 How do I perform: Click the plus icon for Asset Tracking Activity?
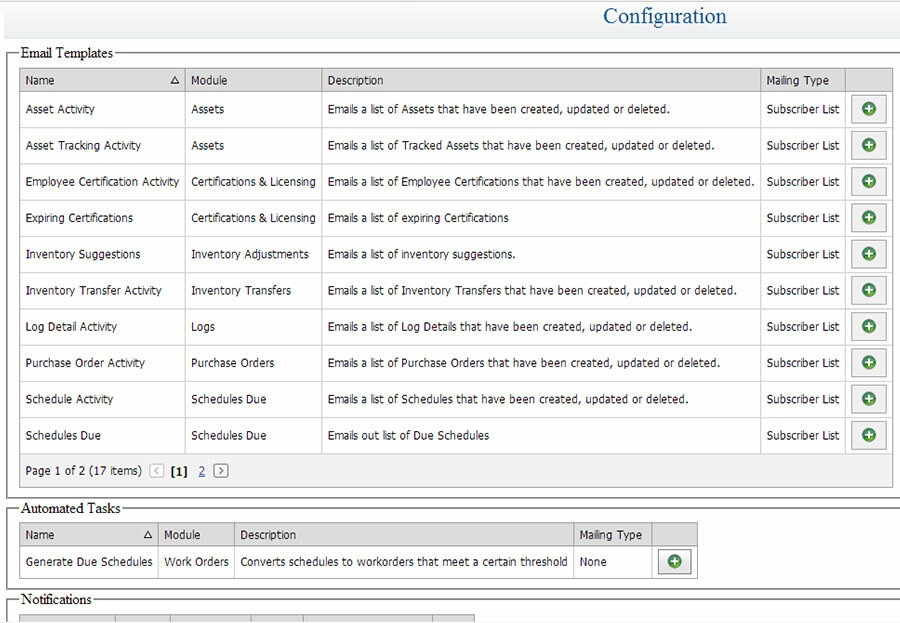coord(868,145)
